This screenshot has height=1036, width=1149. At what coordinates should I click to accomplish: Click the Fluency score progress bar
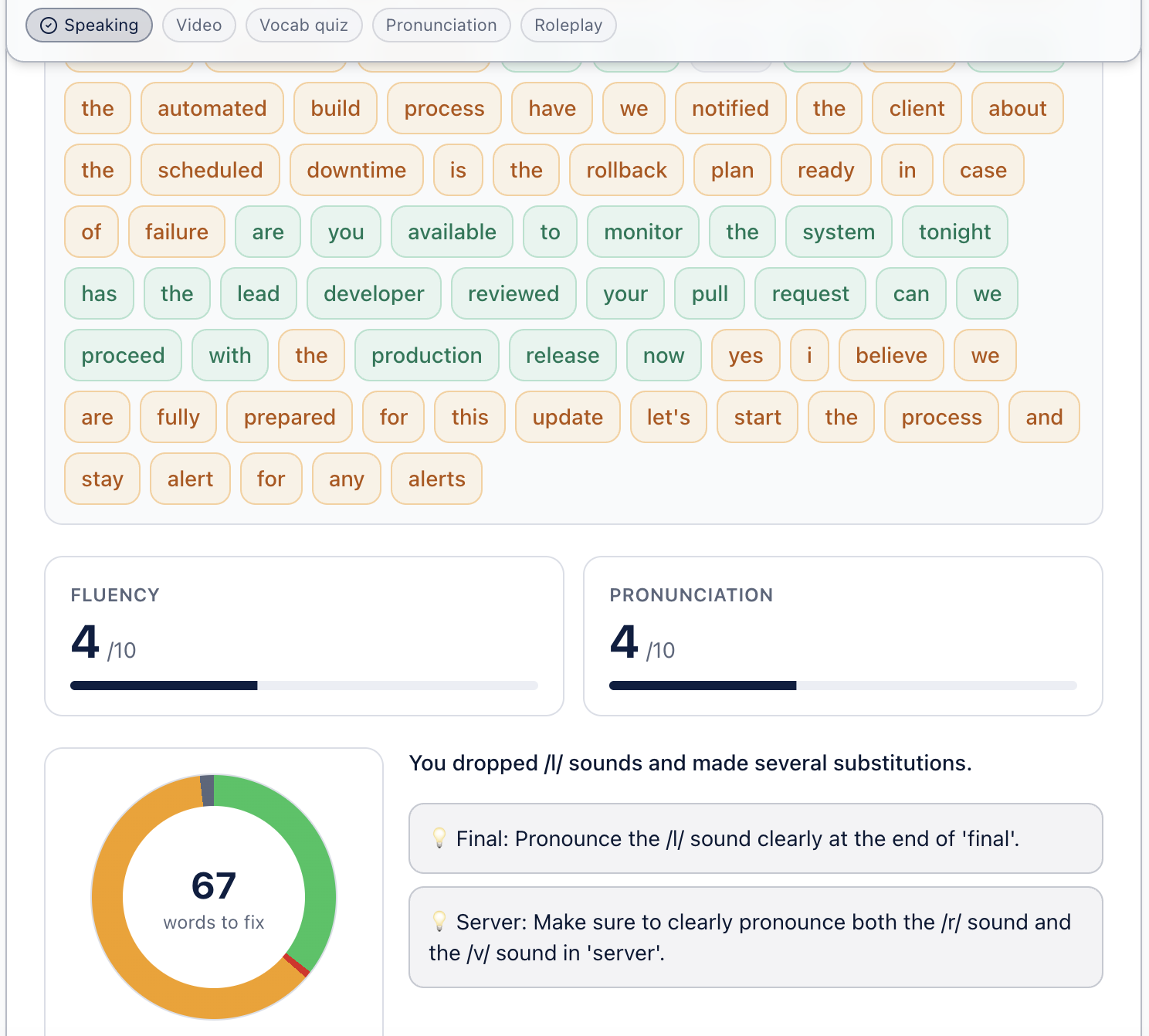pos(304,686)
